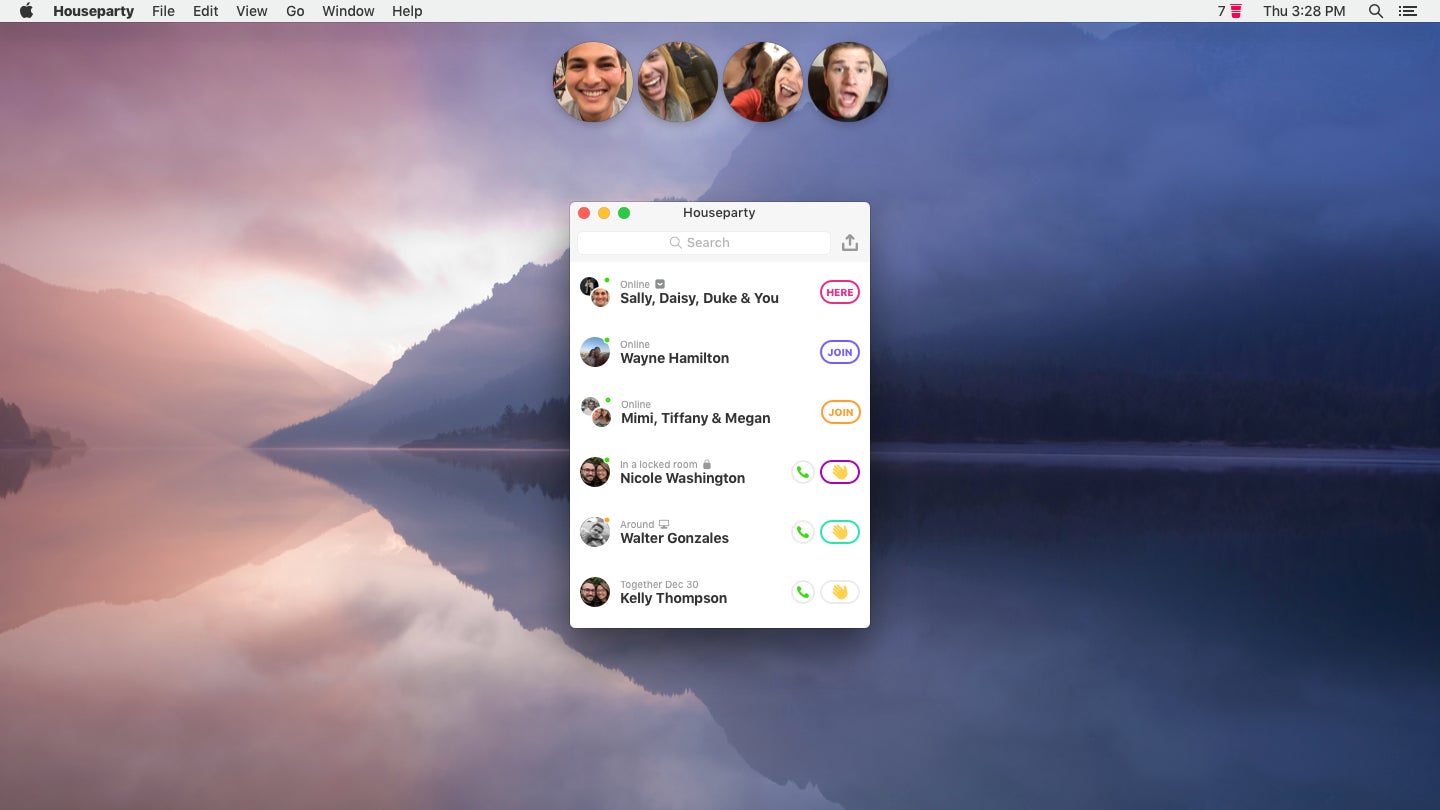Open the Help menu

[407, 11]
